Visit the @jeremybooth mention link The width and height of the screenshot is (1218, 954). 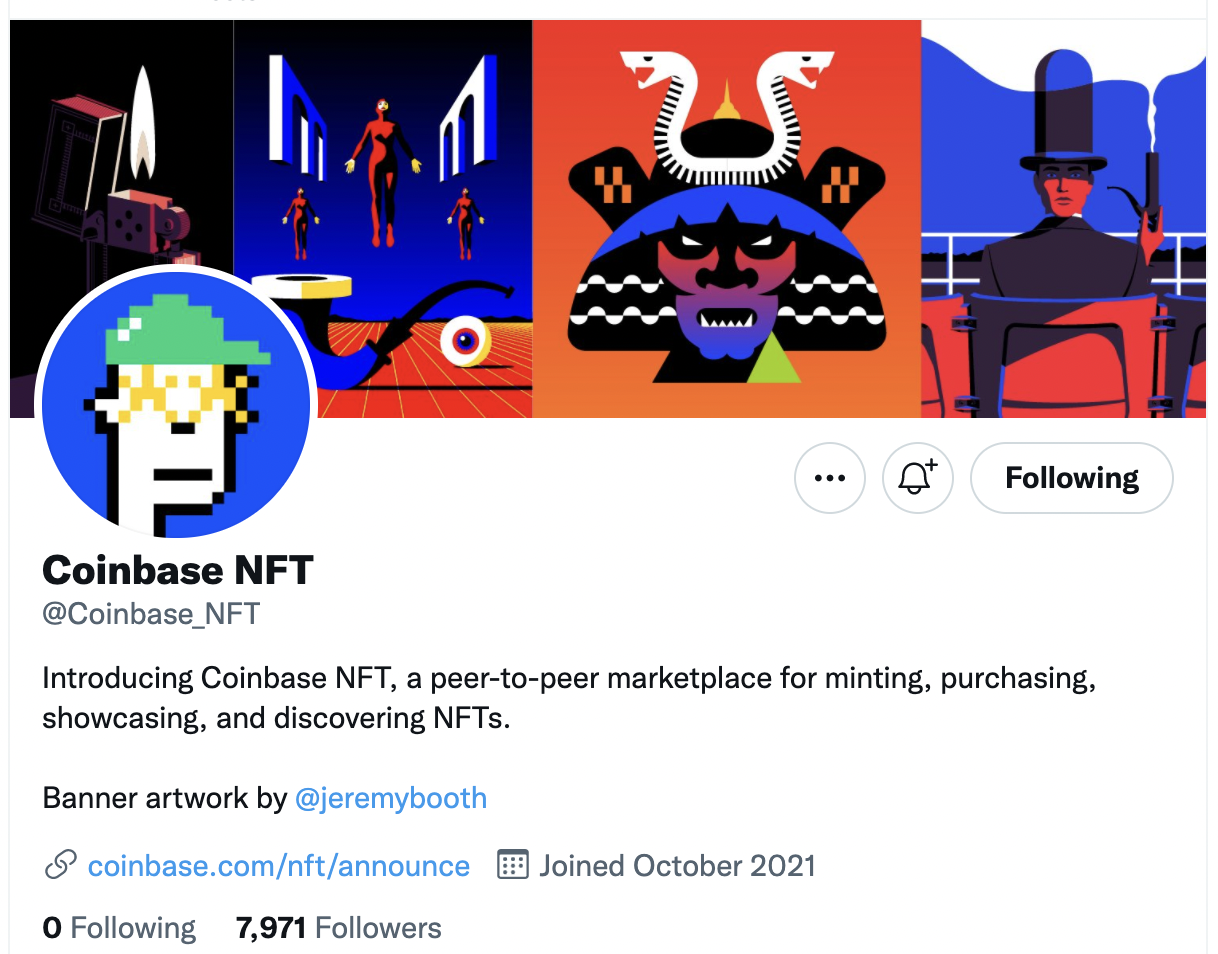(x=391, y=798)
